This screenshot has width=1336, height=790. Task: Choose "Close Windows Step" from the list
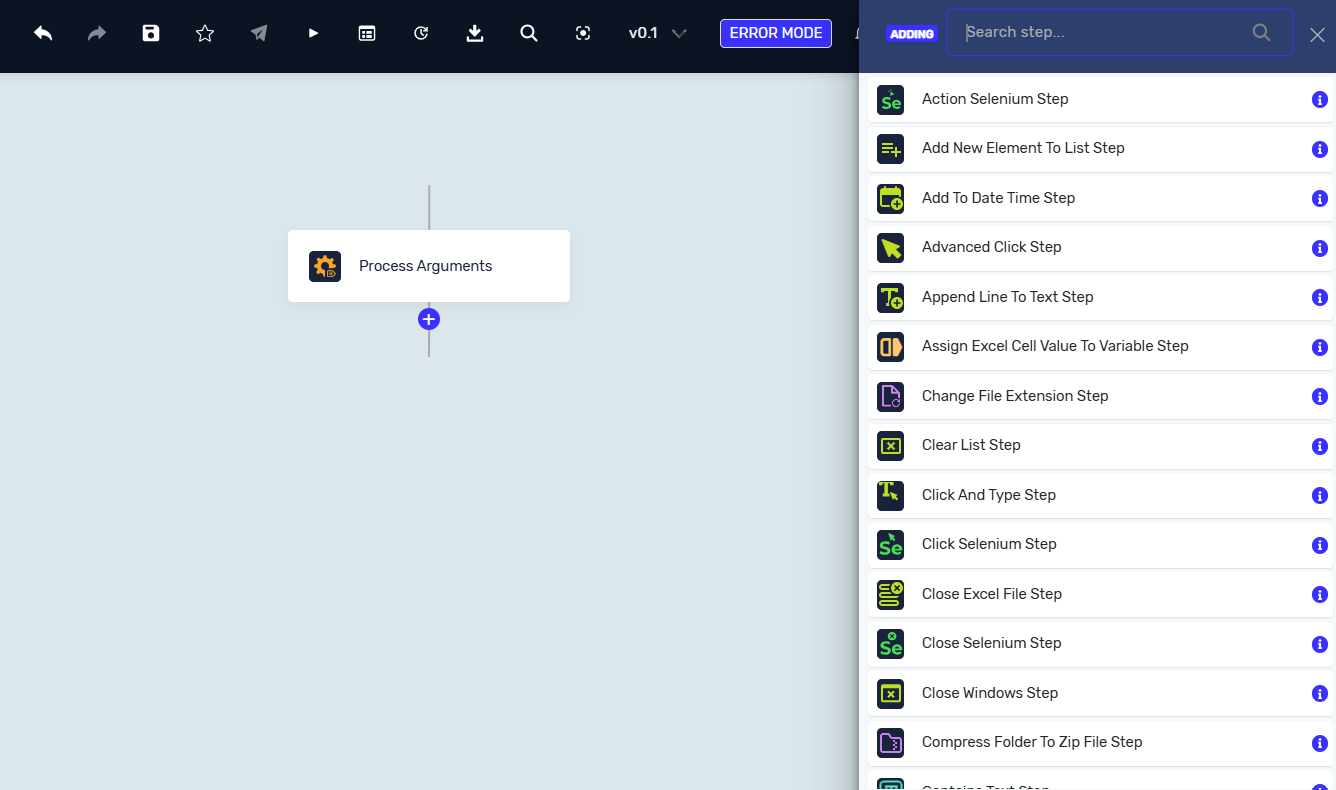click(1100, 693)
